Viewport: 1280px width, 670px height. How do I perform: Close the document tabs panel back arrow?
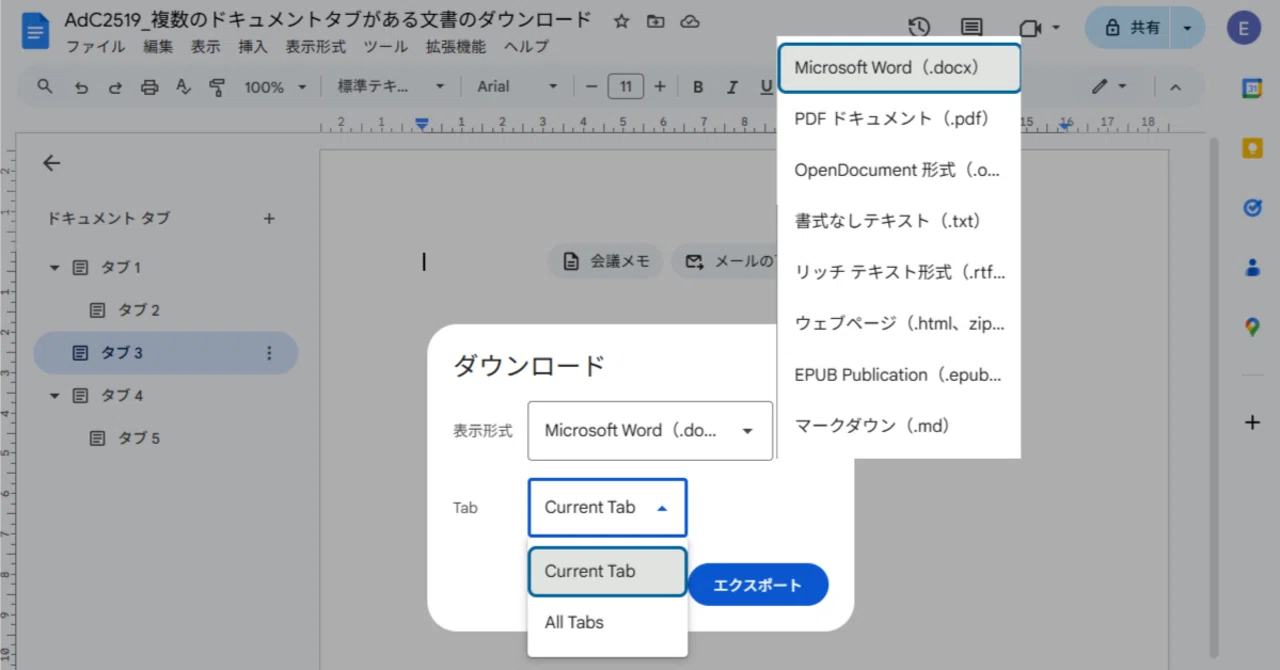tap(52, 164)
